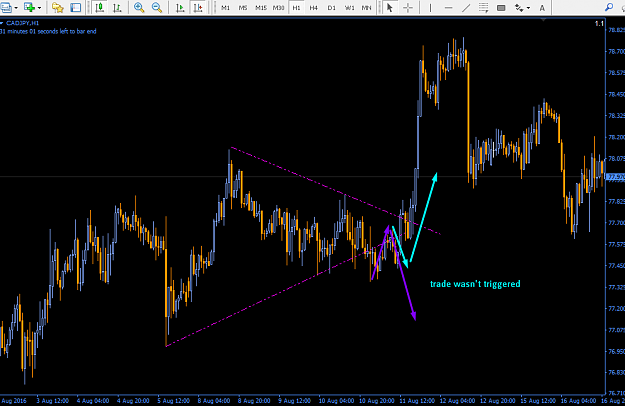Viewport: 625px width, 406px height.
Task: Click the '8 Aug 04:00' time label
Action: point(214,400)
